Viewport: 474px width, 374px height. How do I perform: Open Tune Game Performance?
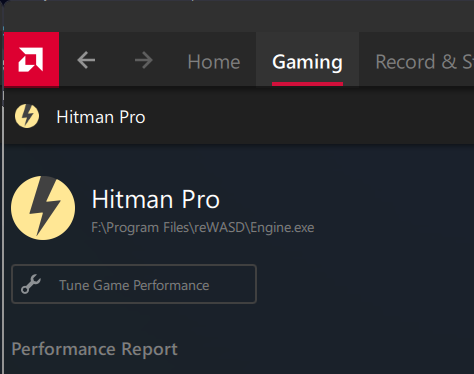tap(134, 284)
